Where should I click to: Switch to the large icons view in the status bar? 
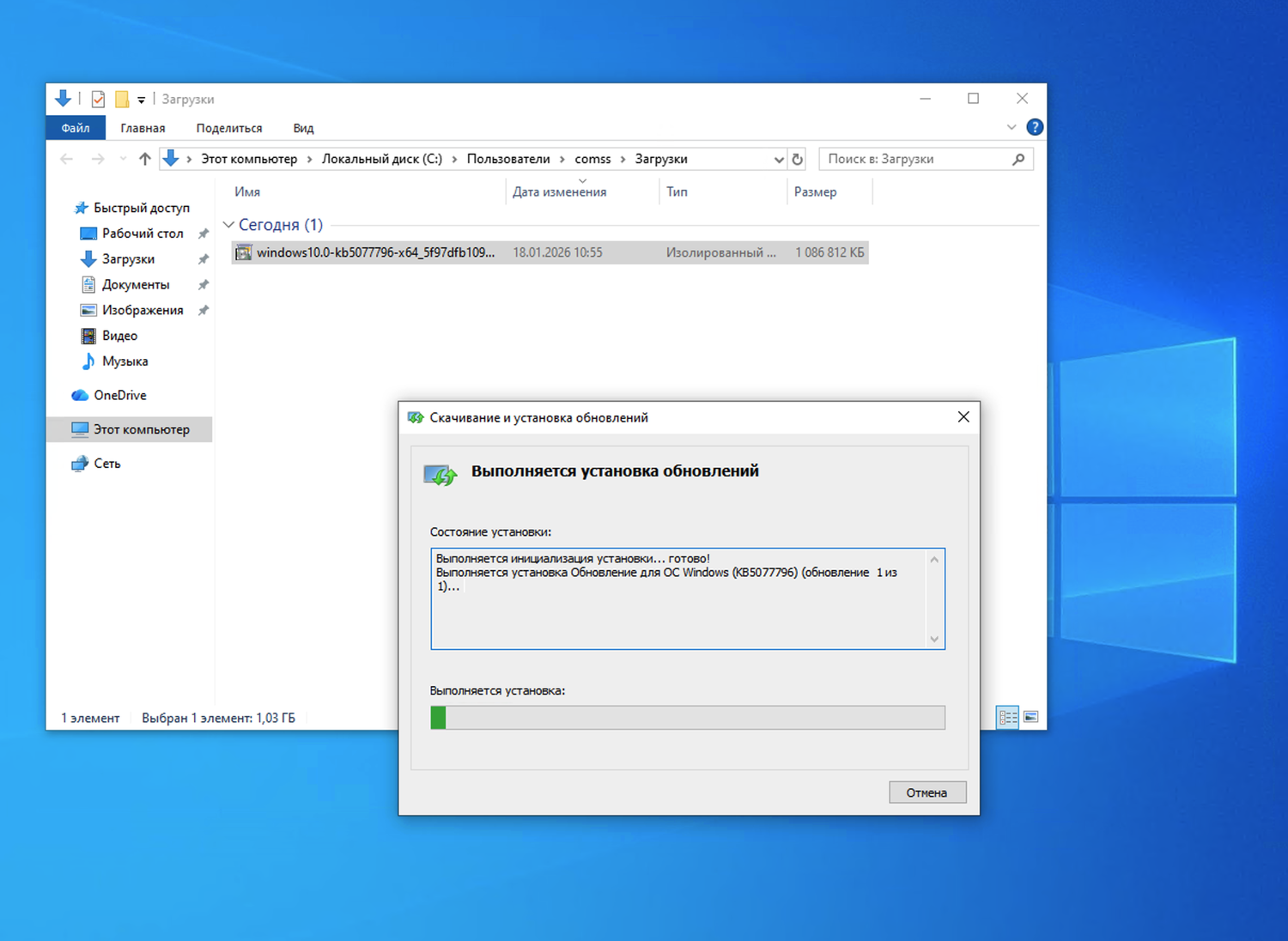pyautogui.click(x=1031, y=717)
